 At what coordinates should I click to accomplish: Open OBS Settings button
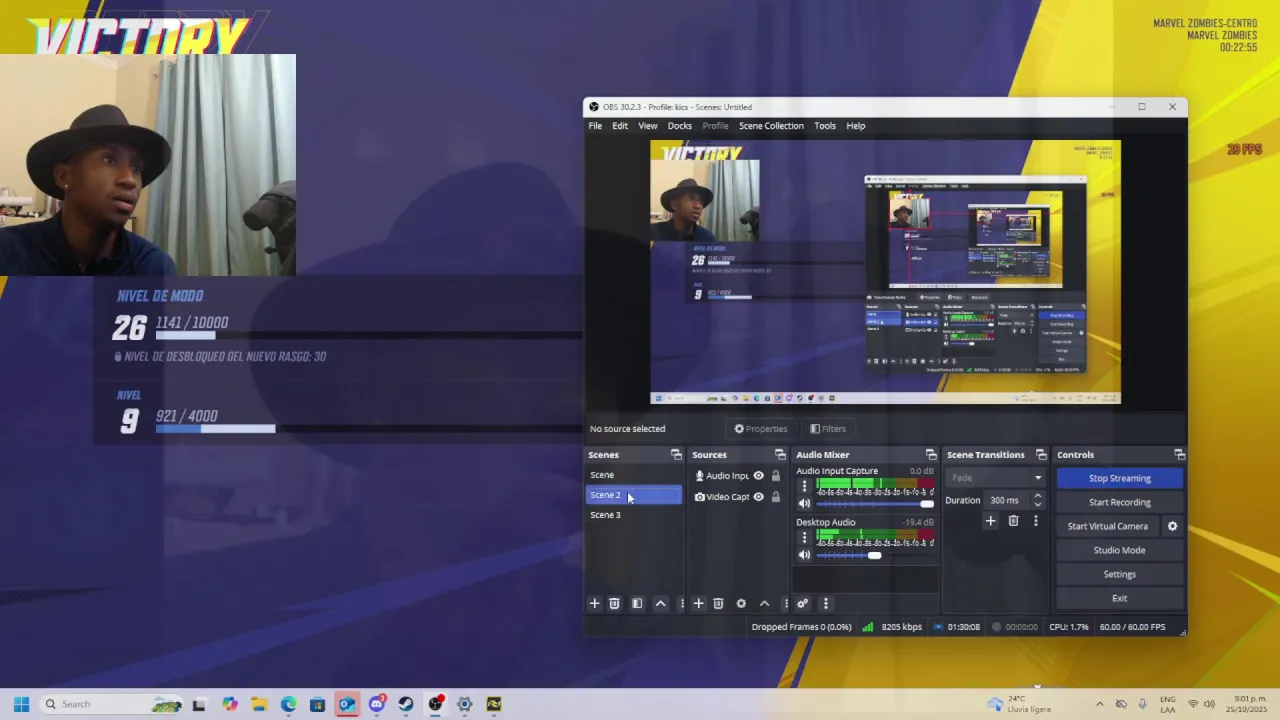click(x=1119, y=574)
